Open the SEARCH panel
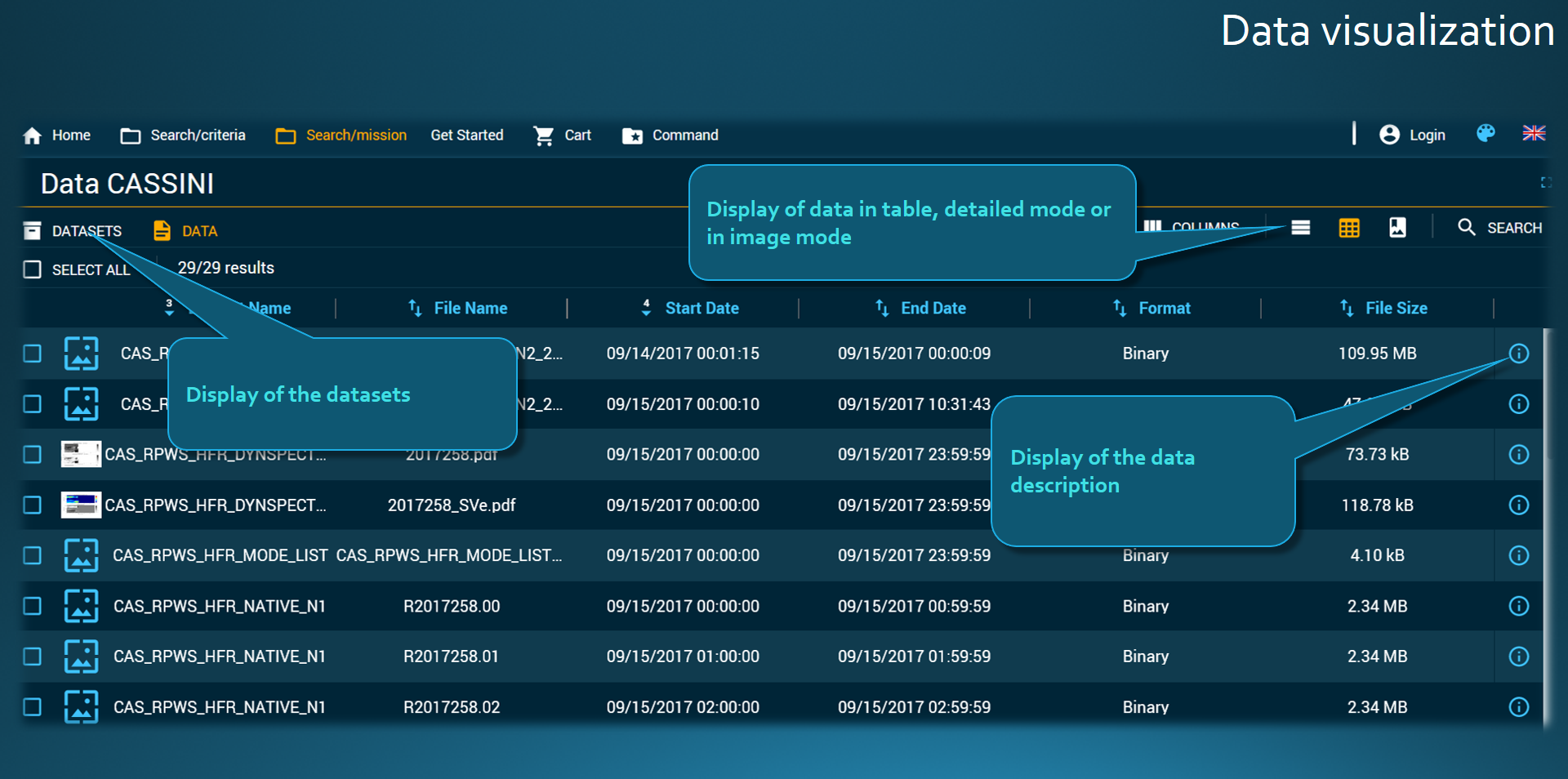Image resolution: width=1568 pixels, height=779 pixels. coord(1500,228)
